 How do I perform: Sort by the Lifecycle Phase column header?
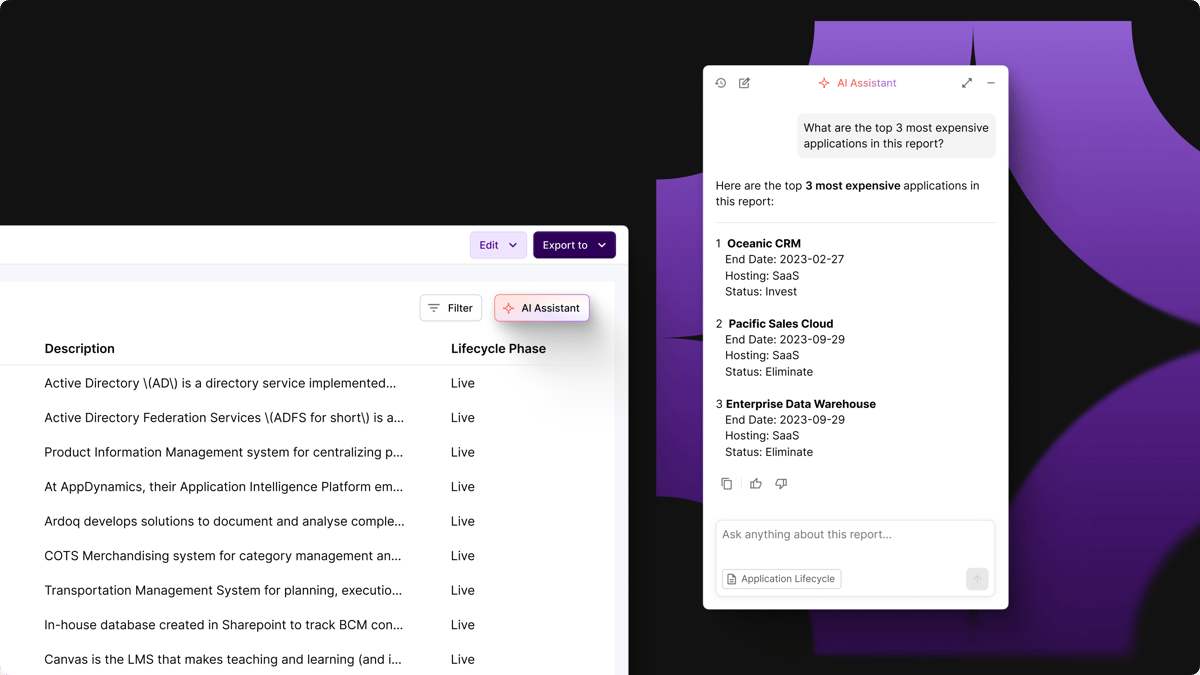pos(498,349)
